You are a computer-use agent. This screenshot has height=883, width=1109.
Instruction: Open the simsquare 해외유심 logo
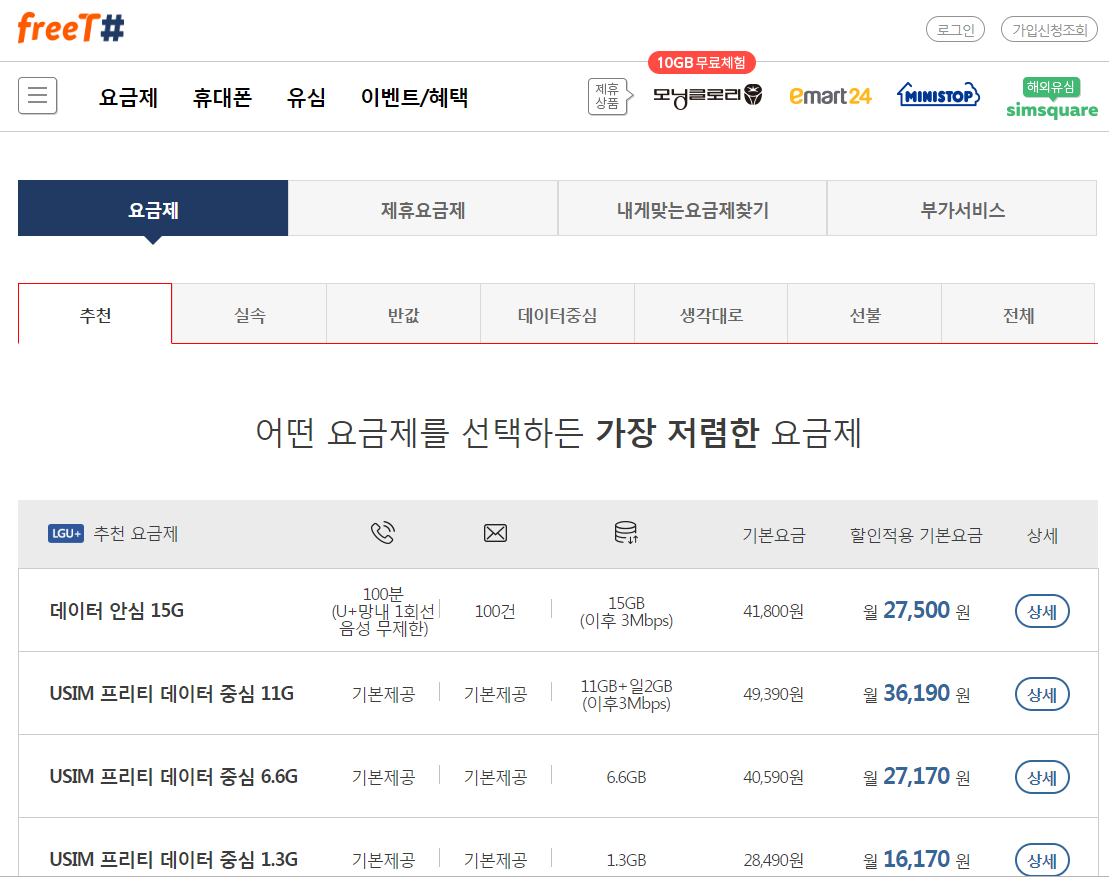[1052, 98]
